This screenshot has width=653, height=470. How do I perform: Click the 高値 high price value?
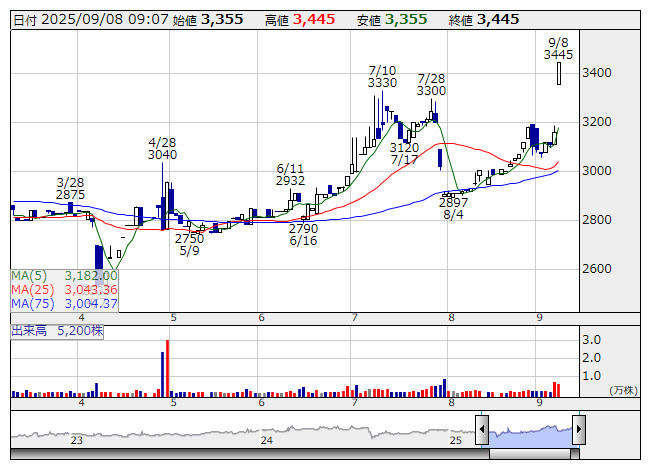click(x=313, y=20)
